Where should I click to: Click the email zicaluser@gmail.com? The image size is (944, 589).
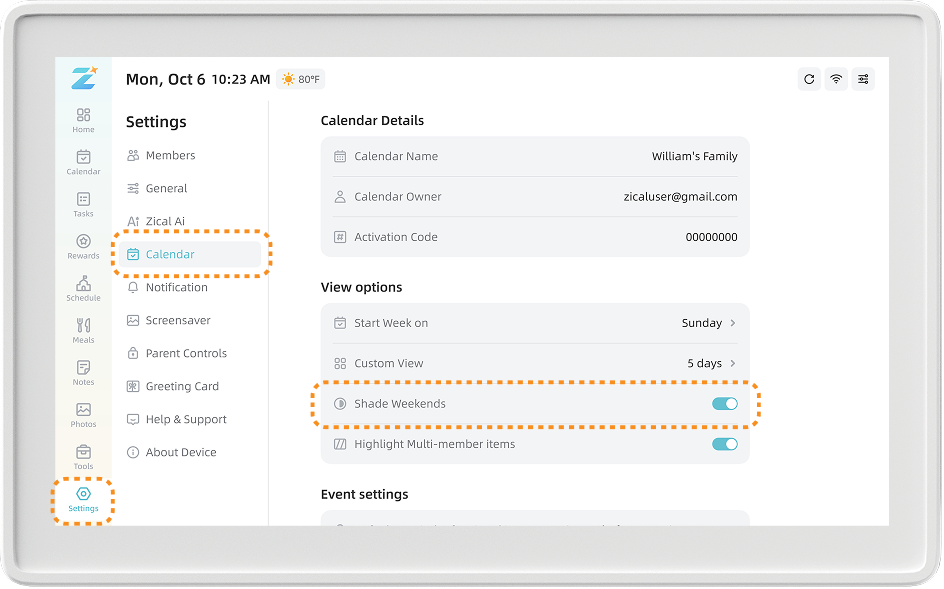tap(680, 196)
